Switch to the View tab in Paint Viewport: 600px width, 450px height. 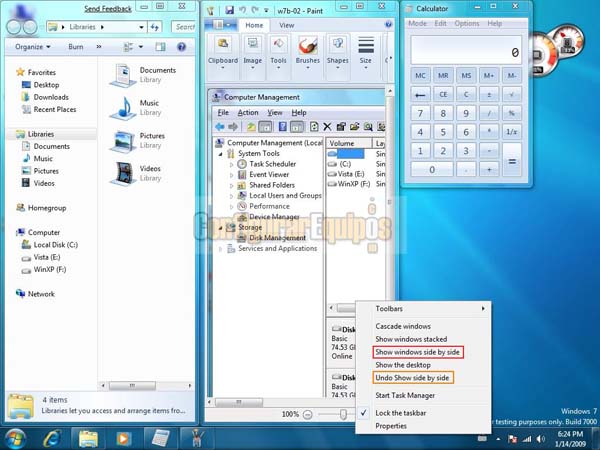pos(286,25)
